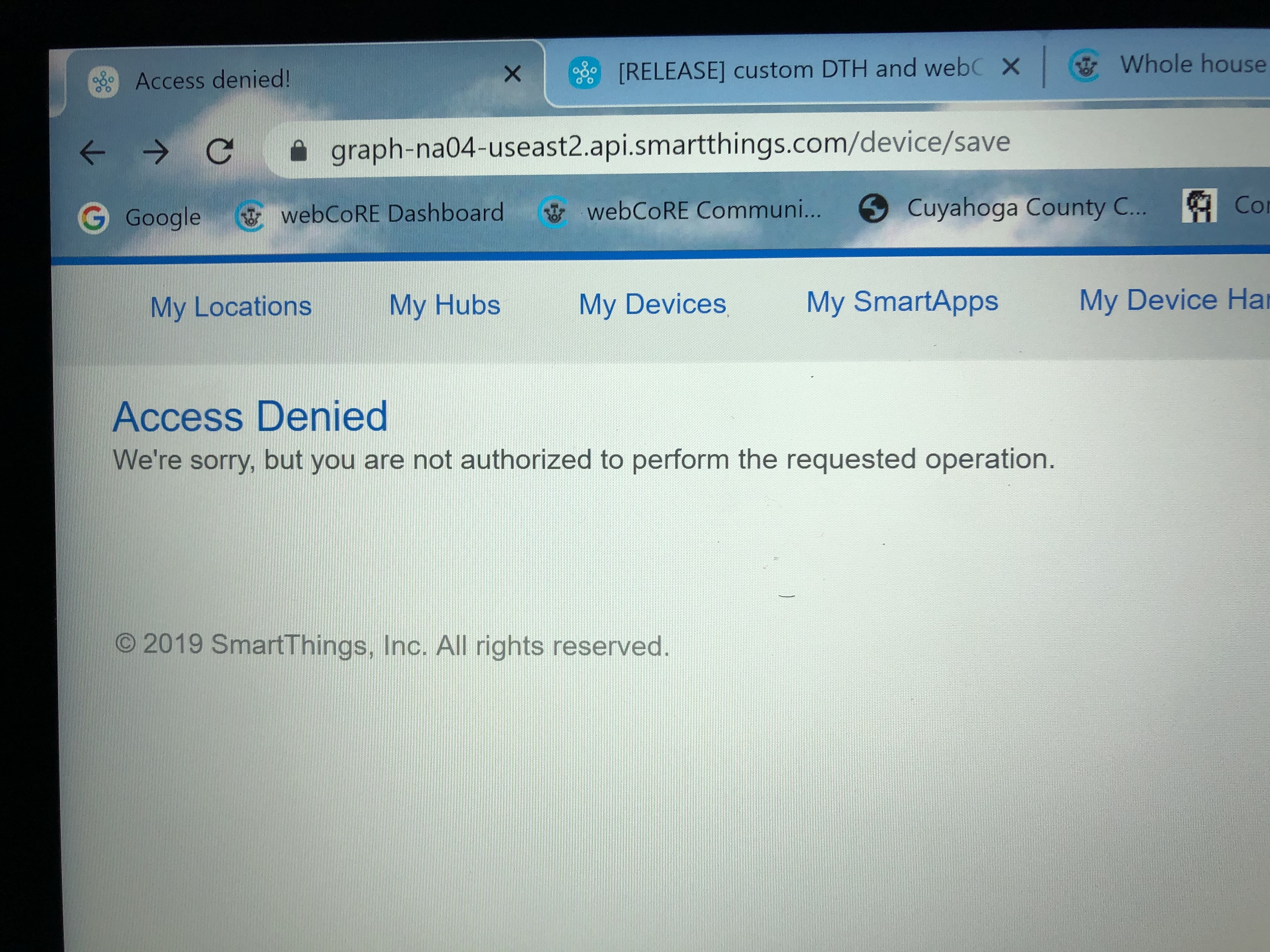Click the browser forward arrow

pyautogui.click(x=155, y=152)
